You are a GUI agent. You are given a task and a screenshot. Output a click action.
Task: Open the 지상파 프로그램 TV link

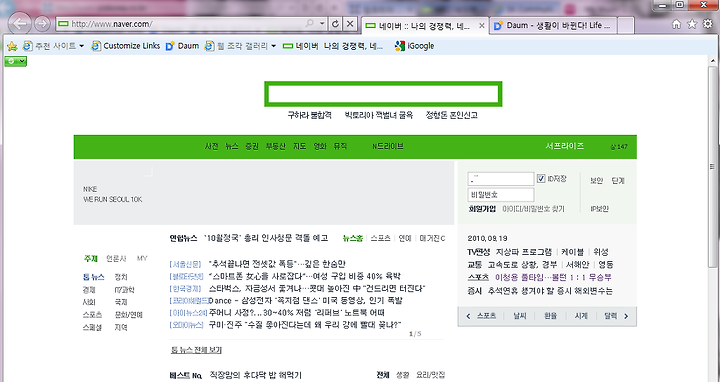[524, 252]
